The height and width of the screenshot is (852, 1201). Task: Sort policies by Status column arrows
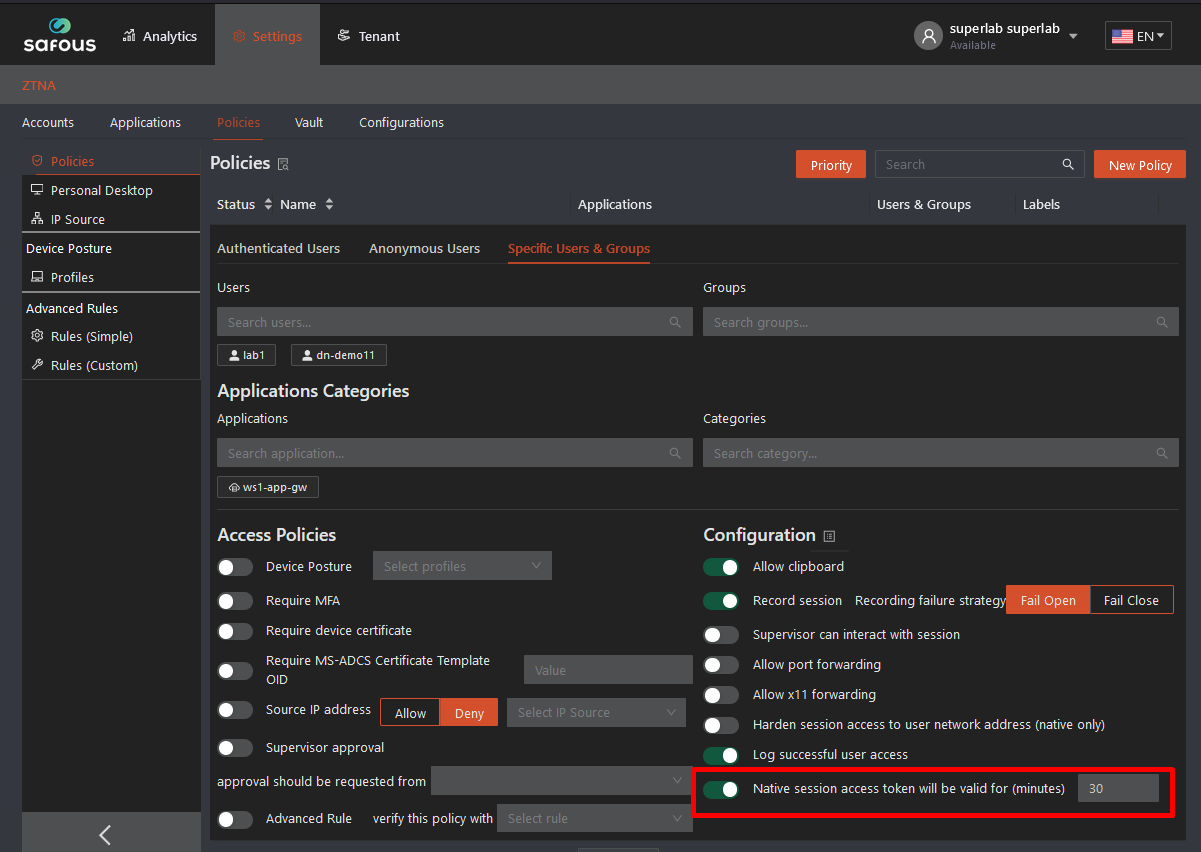268,205
